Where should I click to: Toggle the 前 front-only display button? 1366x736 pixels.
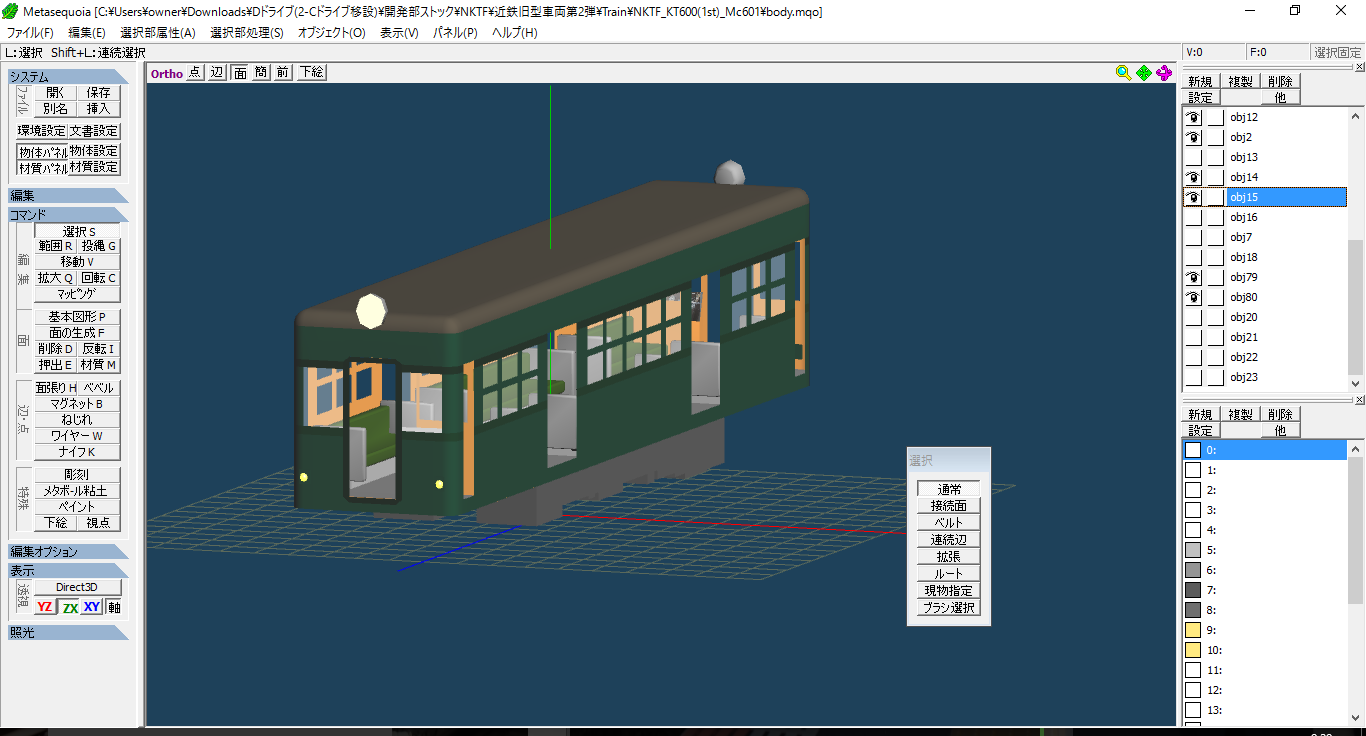pos(283,72)
